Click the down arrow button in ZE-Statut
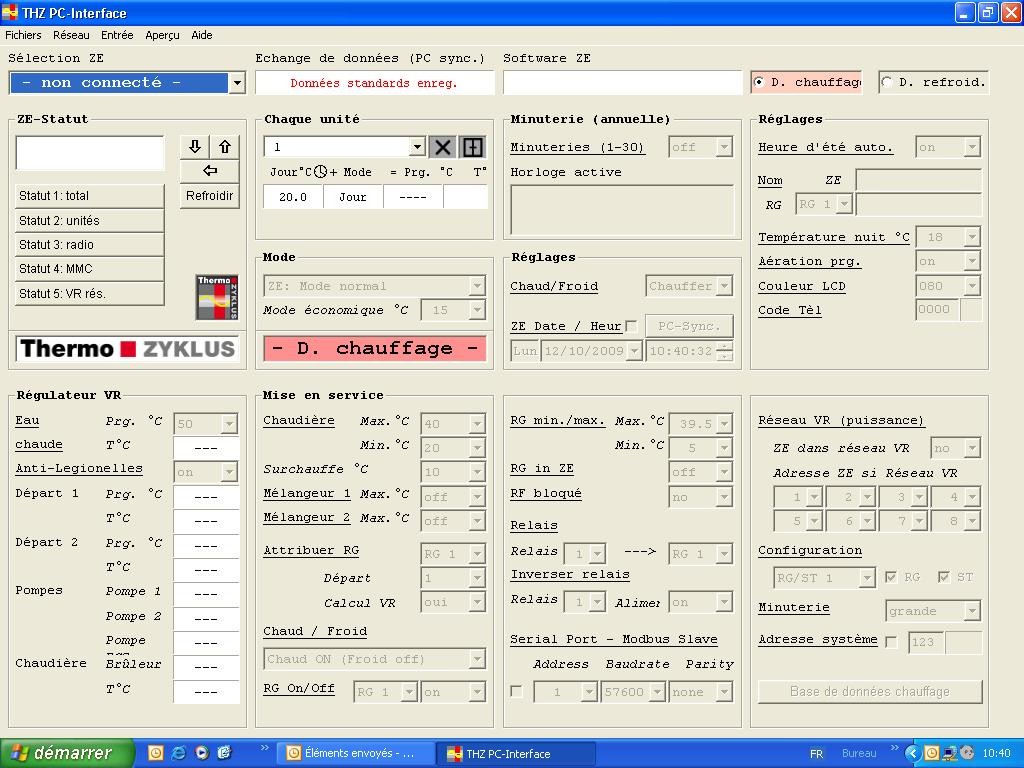Viewport: 1024px width, 768px height. pyautogui.click(x=195, y=146)
